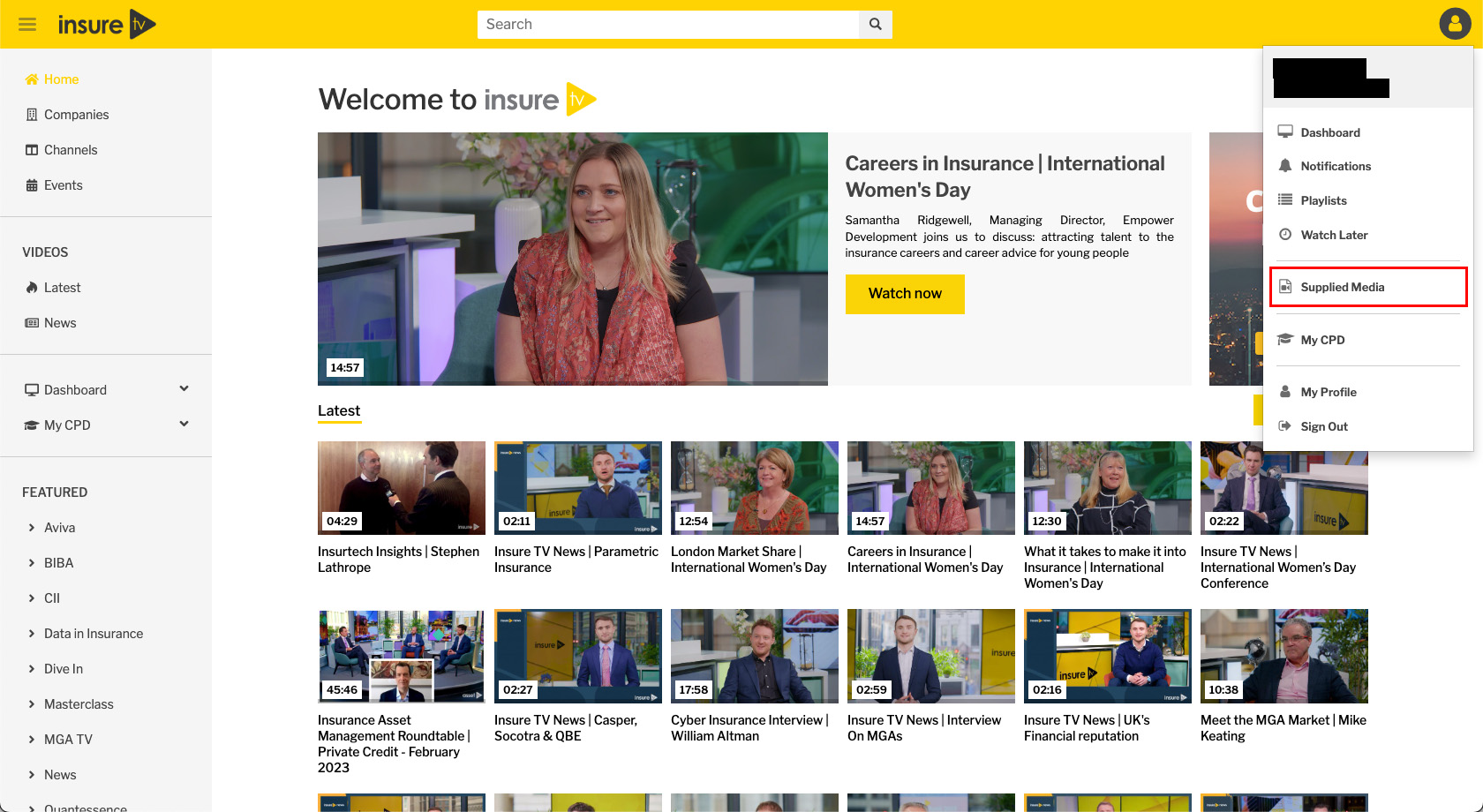Image resolution: width=1483 pixels, height=812 pixels.
Task: Open the Casper, Socotra & QBE news thumbnail
Action: pos(578,656)
